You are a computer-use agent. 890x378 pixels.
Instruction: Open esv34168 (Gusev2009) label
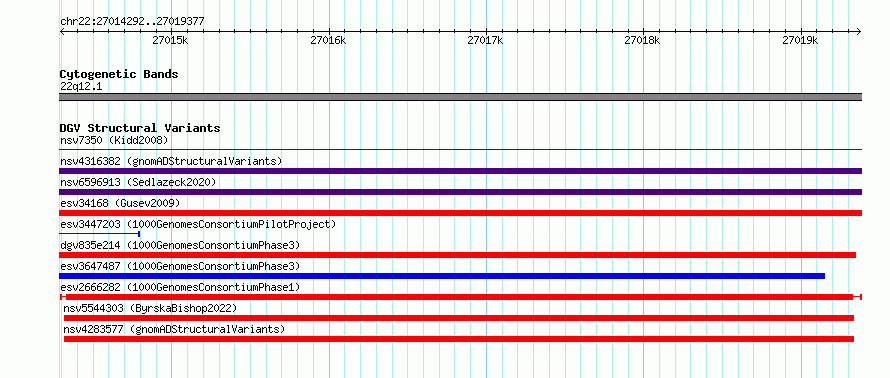[x=120, y=203]
